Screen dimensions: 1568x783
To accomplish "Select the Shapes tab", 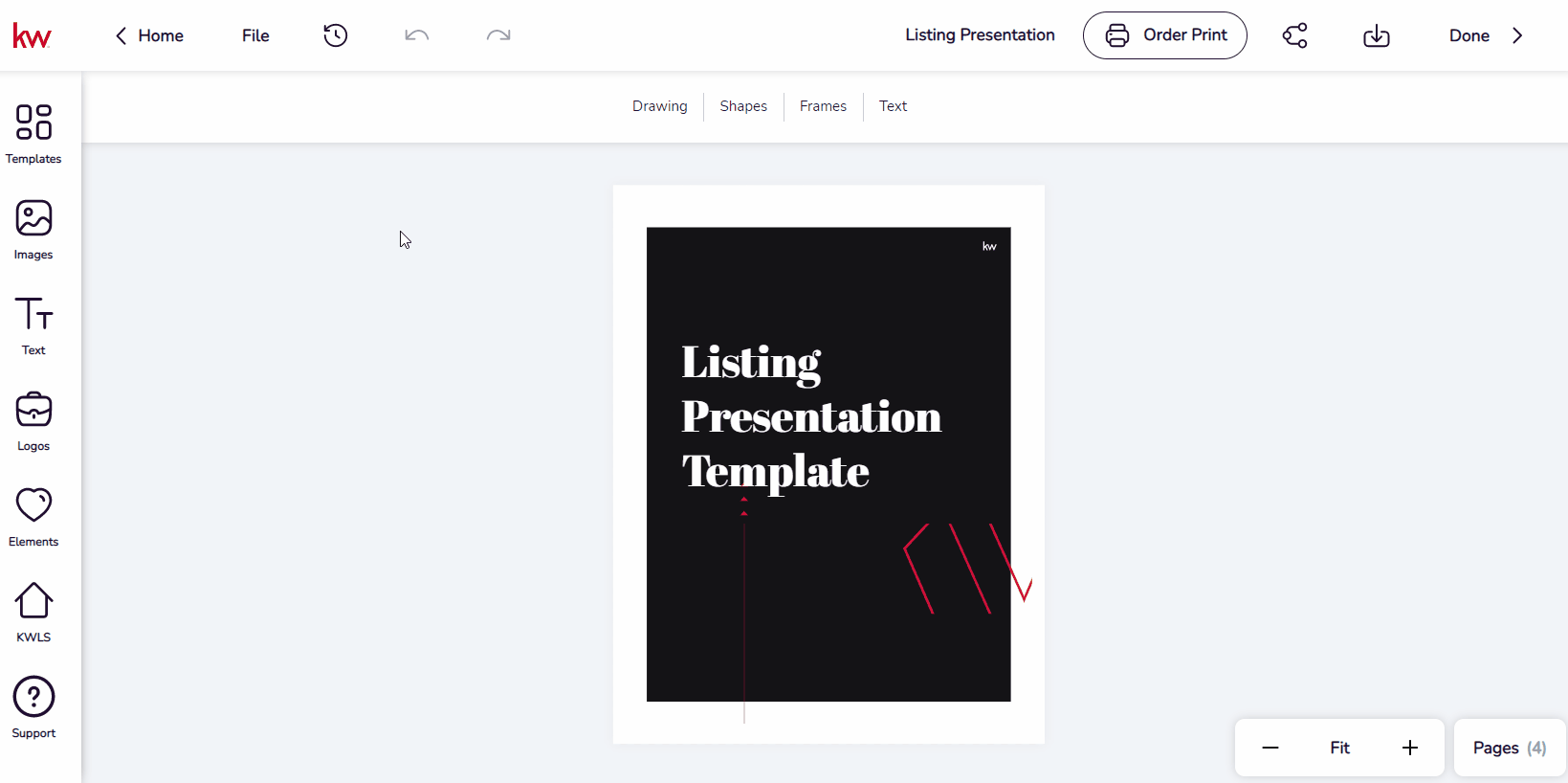I will point(743,106).
